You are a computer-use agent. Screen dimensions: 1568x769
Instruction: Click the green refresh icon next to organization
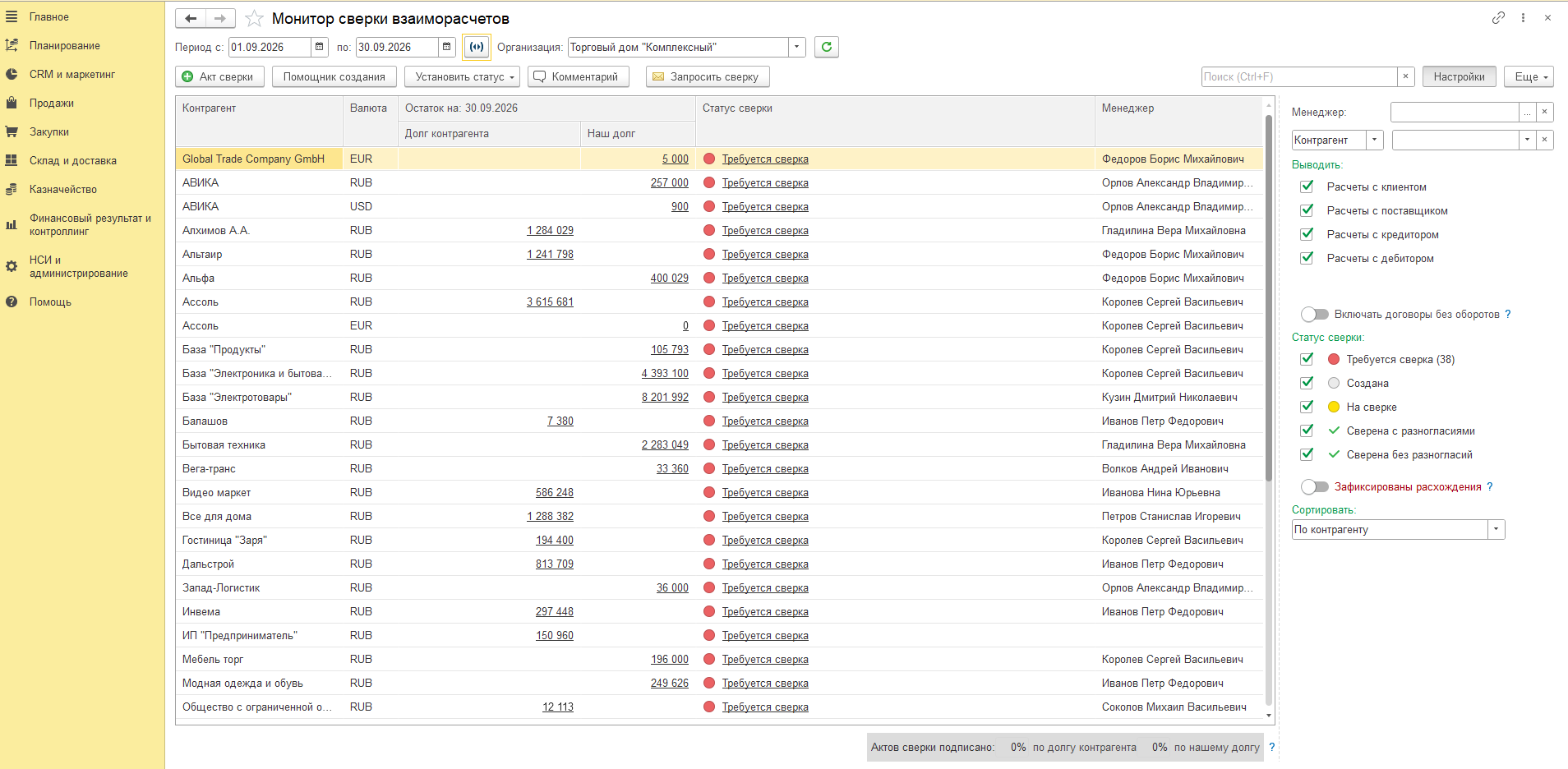pos(826,47)
